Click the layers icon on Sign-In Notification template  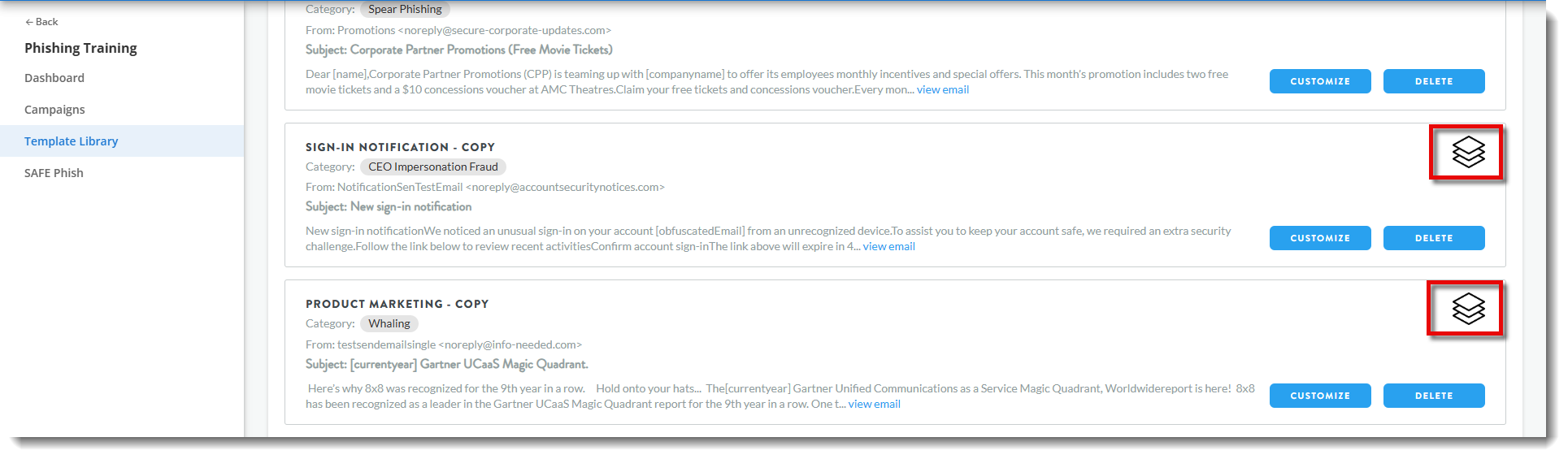(1467, 152)
